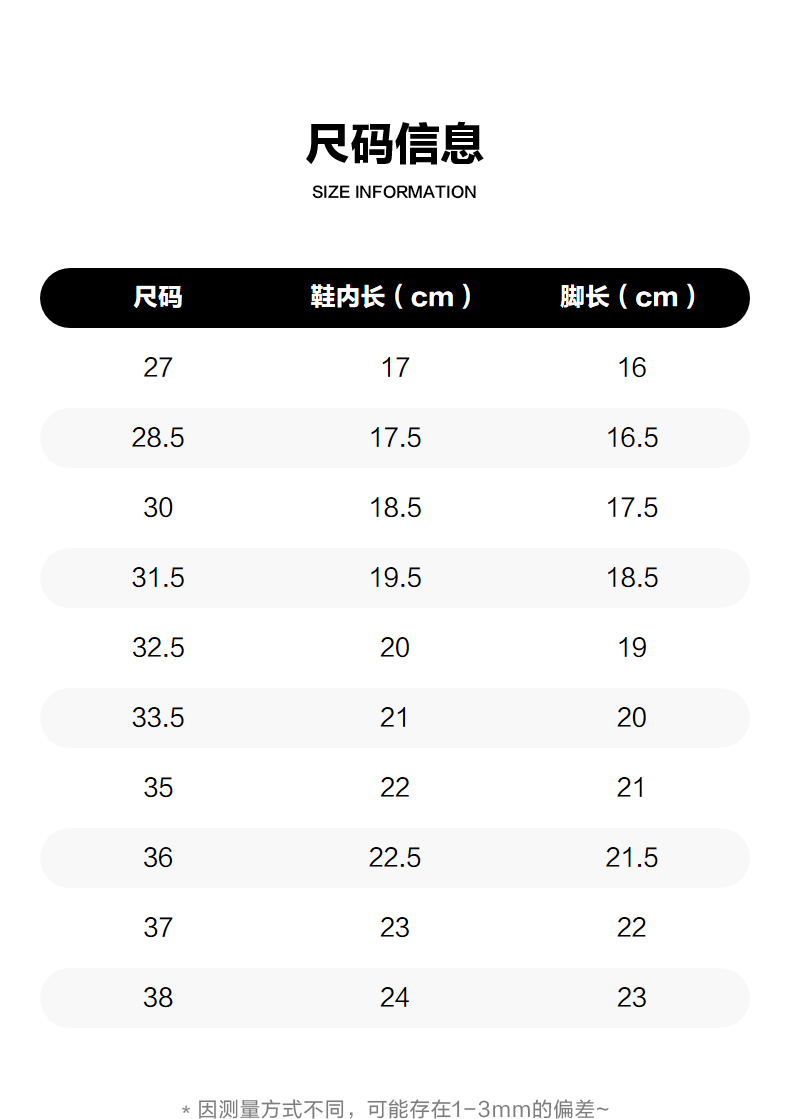
Task: Select the 脚长（cm）column header
Action: coord(631,297)
